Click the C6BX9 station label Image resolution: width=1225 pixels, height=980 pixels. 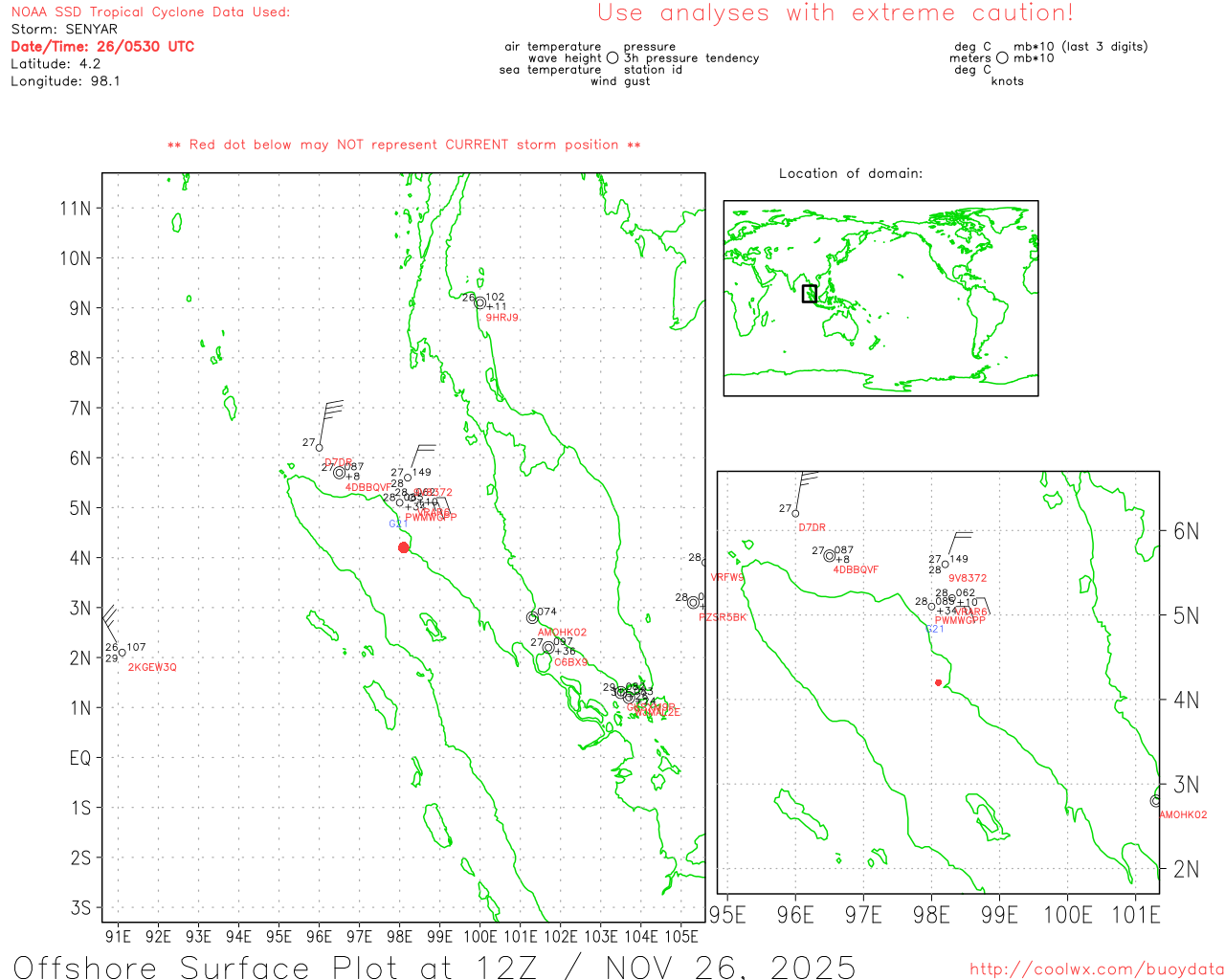click(x=570, y=662)
